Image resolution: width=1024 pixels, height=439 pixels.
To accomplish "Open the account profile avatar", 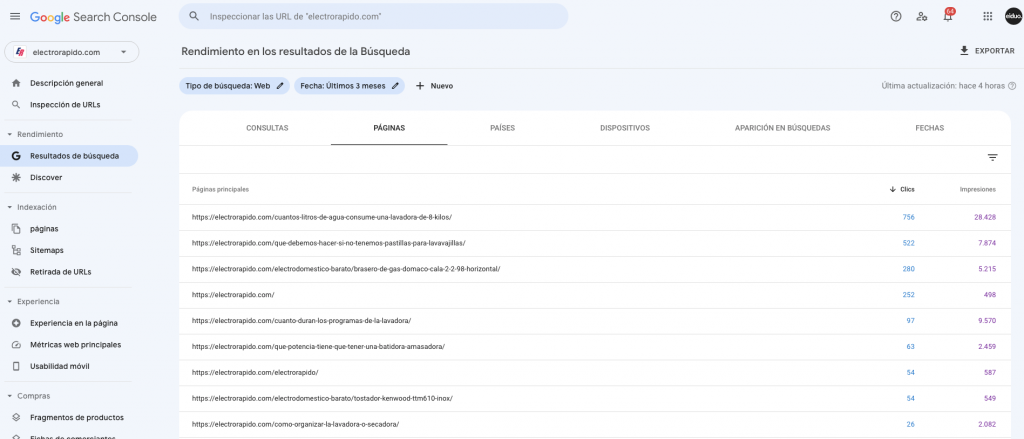I will [1013, 16].
